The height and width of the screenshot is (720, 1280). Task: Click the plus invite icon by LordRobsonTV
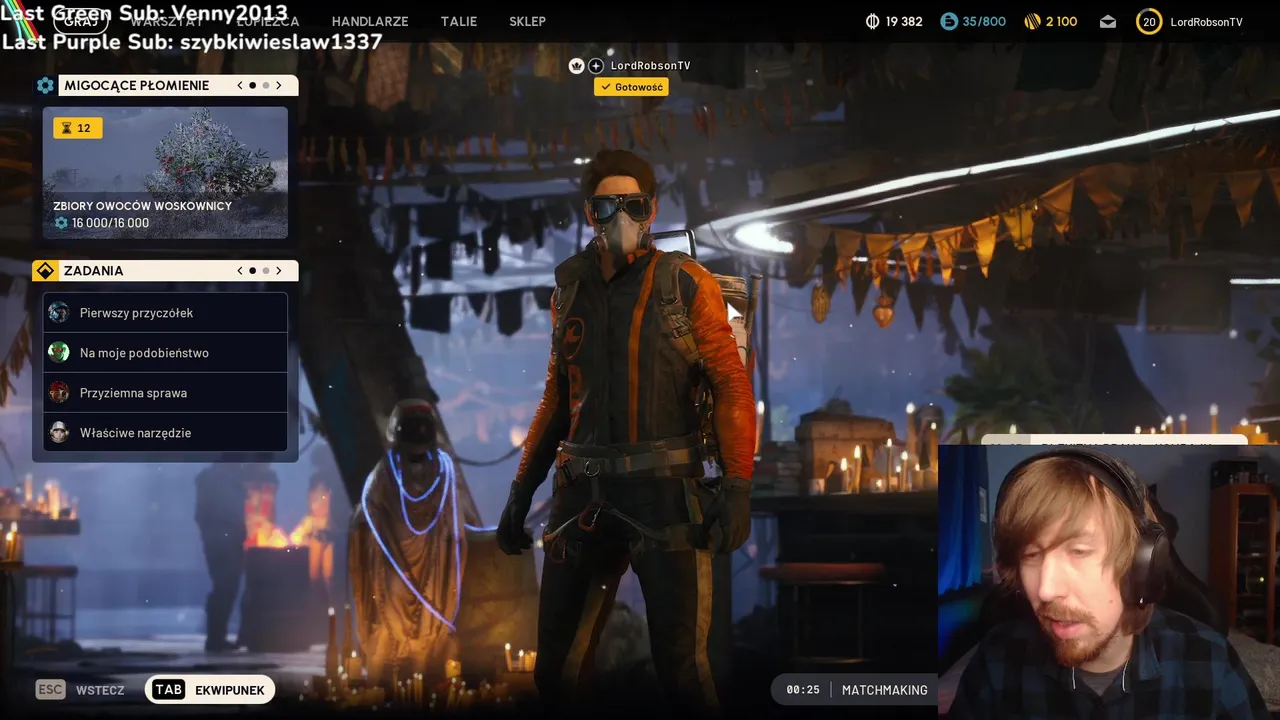coord(596,66)
